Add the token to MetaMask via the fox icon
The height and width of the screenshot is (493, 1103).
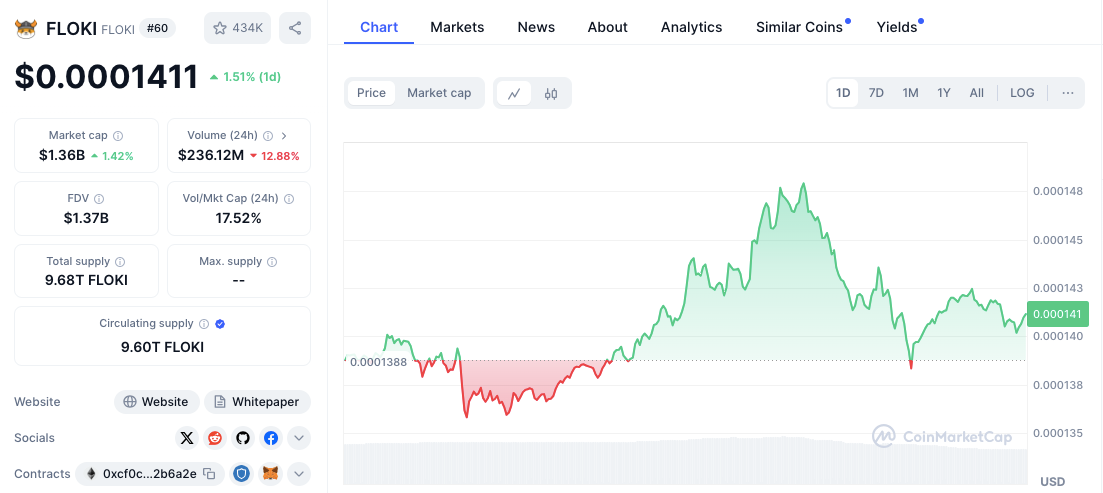pyautogui.click(x=270, y=474)
